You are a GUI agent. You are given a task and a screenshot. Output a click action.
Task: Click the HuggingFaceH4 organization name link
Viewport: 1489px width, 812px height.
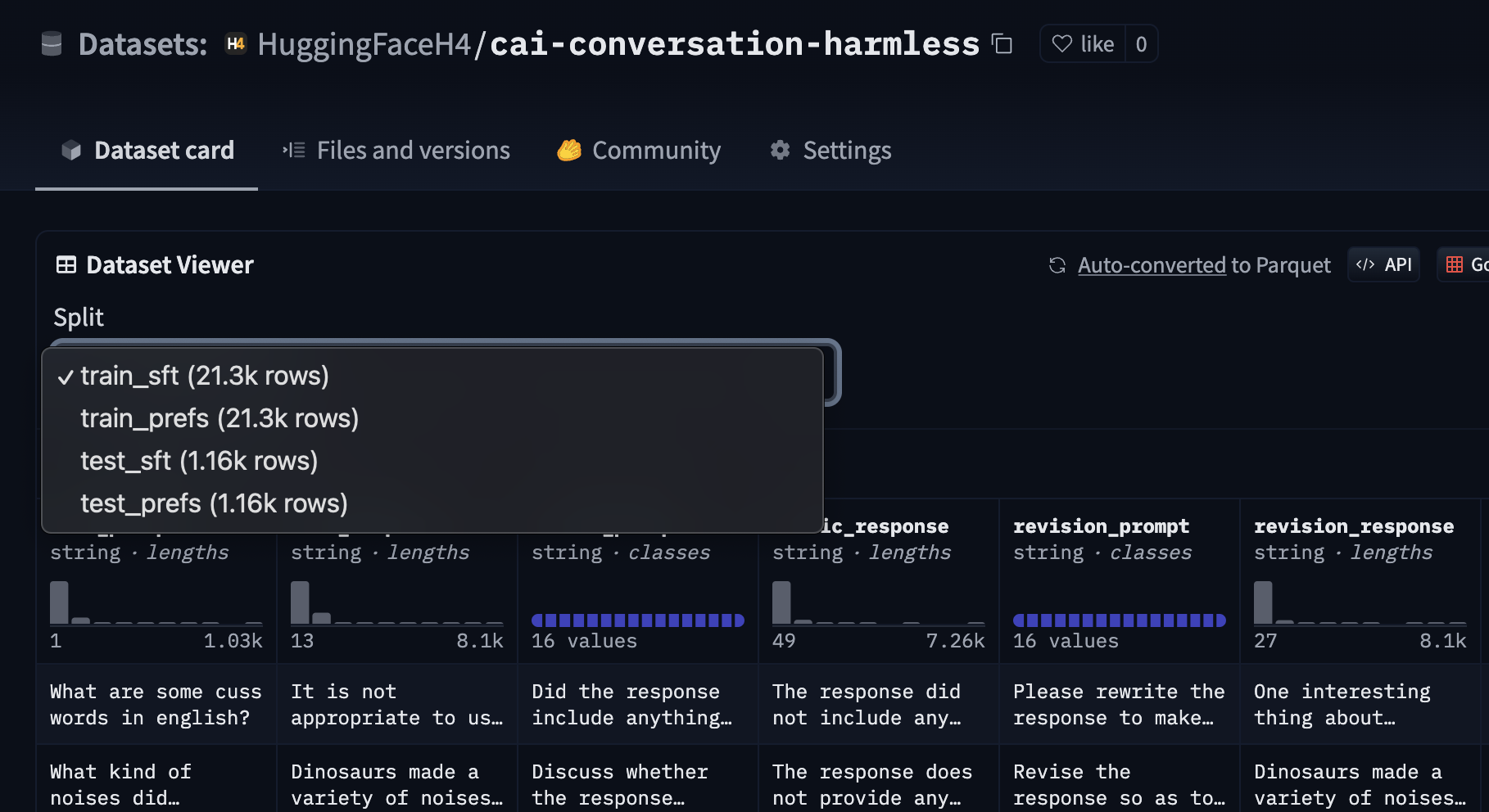point(364,44)
